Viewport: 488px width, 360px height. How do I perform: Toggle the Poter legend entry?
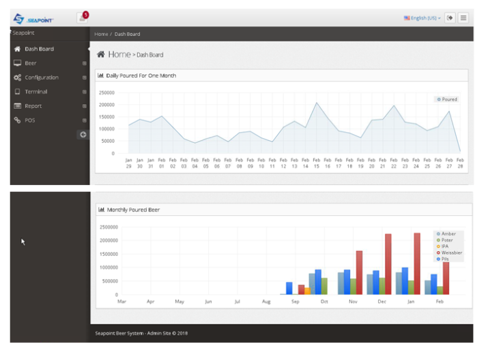point(445,240)
